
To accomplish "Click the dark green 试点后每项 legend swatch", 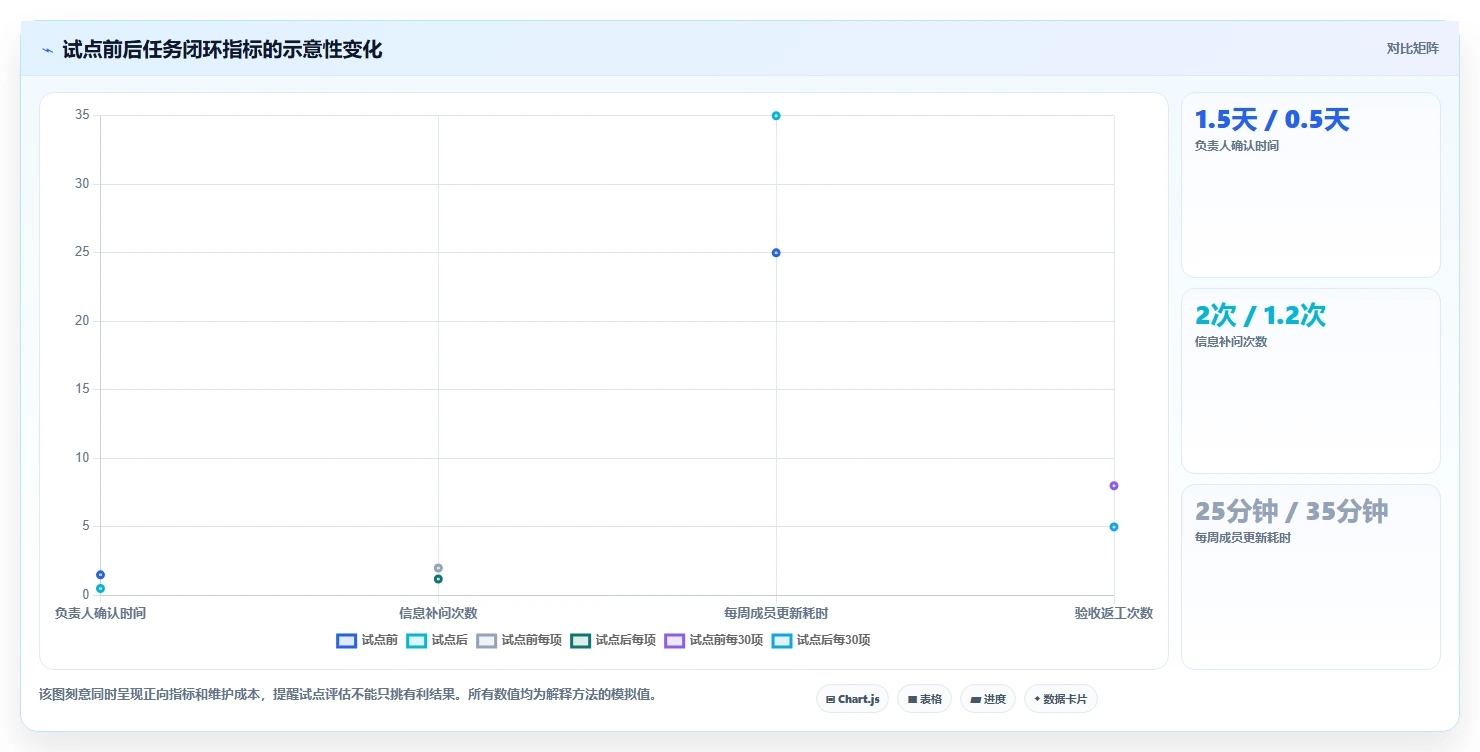I will click(x=581, y=641).
